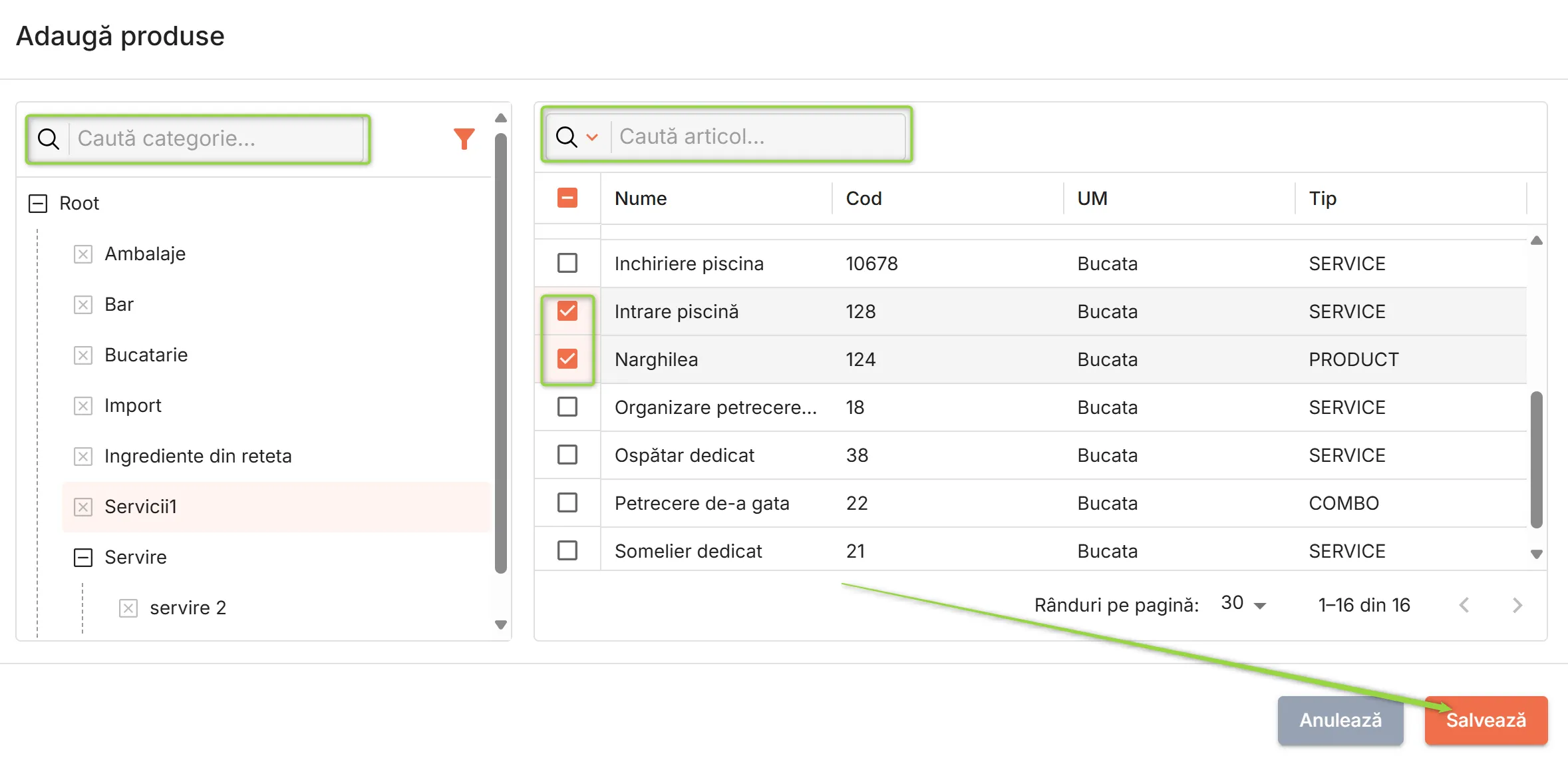Collapse the Root tree node
This screenshot has width=1568, height=766.
(x=38, y=204)
